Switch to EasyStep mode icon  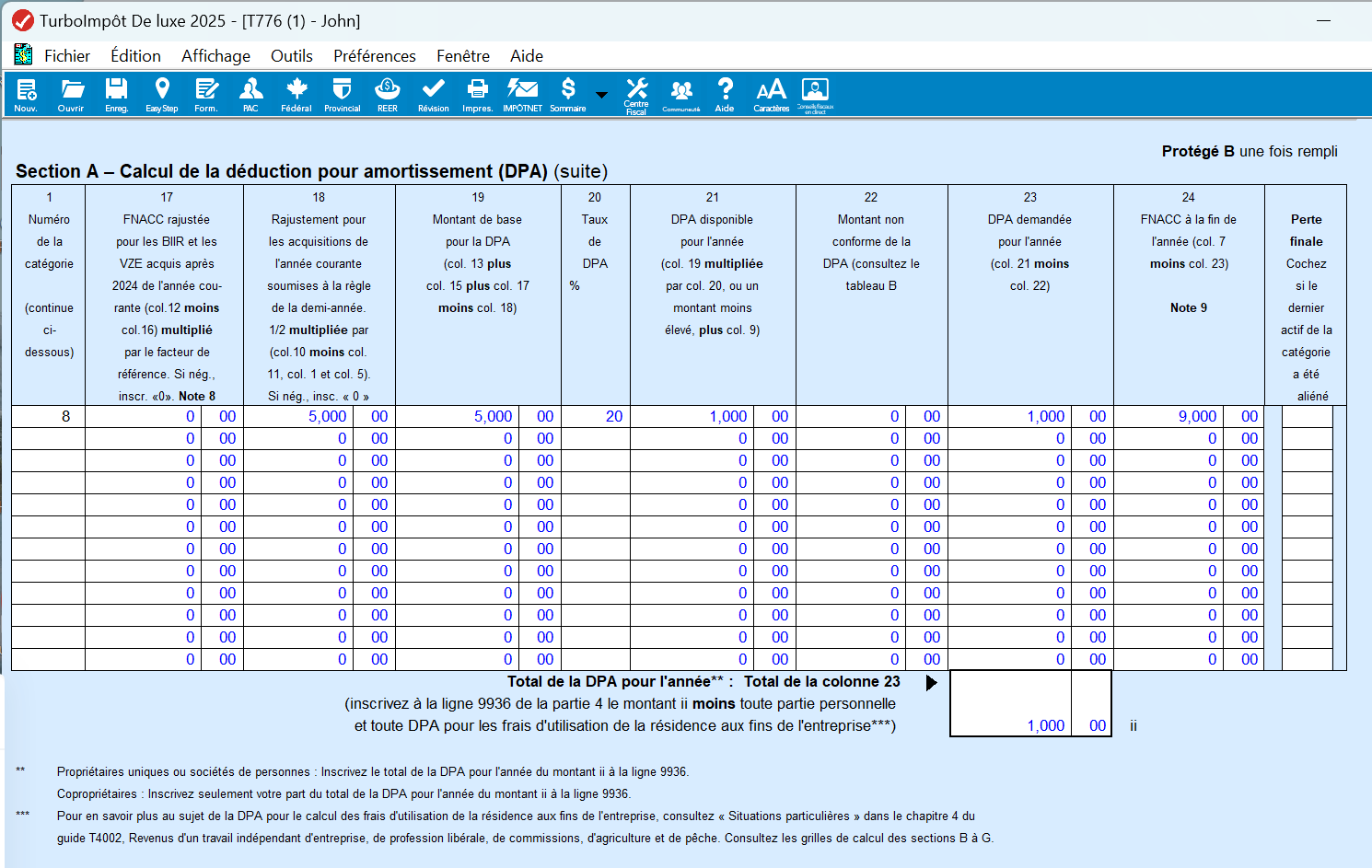[x=162, y=95]
